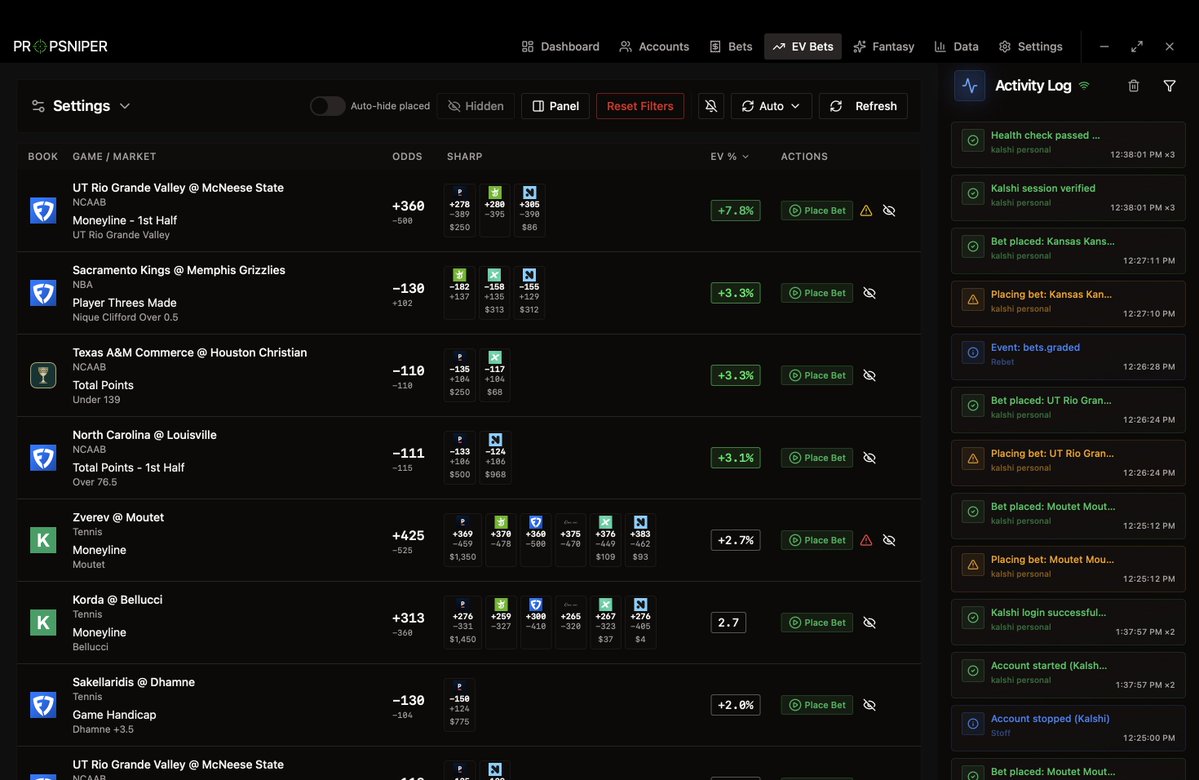This screenshot has height=780, width=1199.
Task: Hide the Sakellaridis @ Dhamne row
Action: coord(869,706)
